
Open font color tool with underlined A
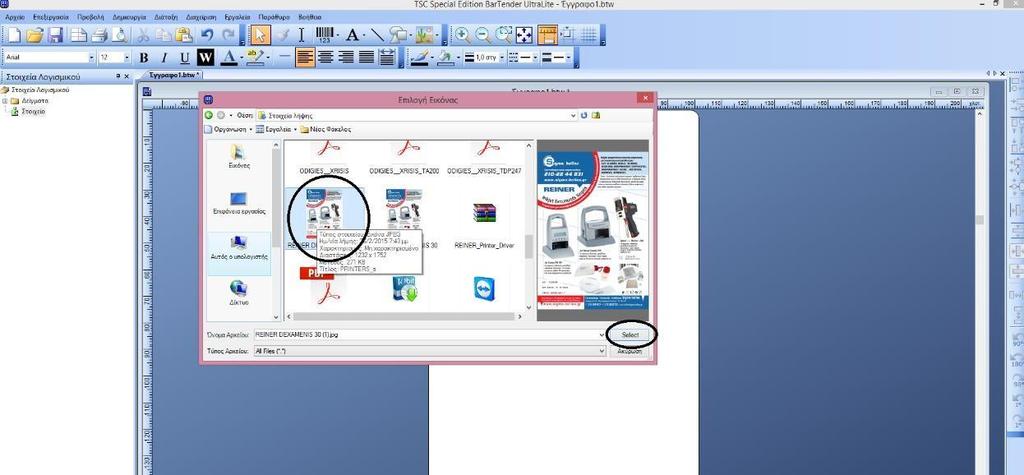click(228, 57)
